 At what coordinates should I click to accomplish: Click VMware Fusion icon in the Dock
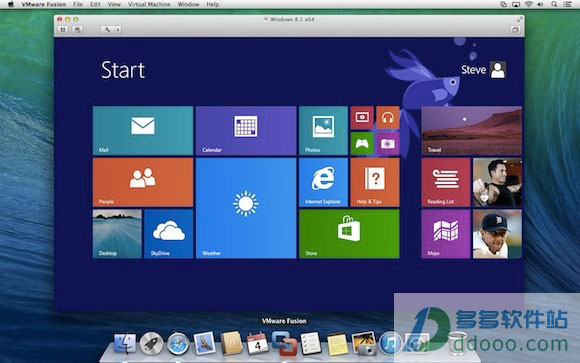tap(284, 343)
